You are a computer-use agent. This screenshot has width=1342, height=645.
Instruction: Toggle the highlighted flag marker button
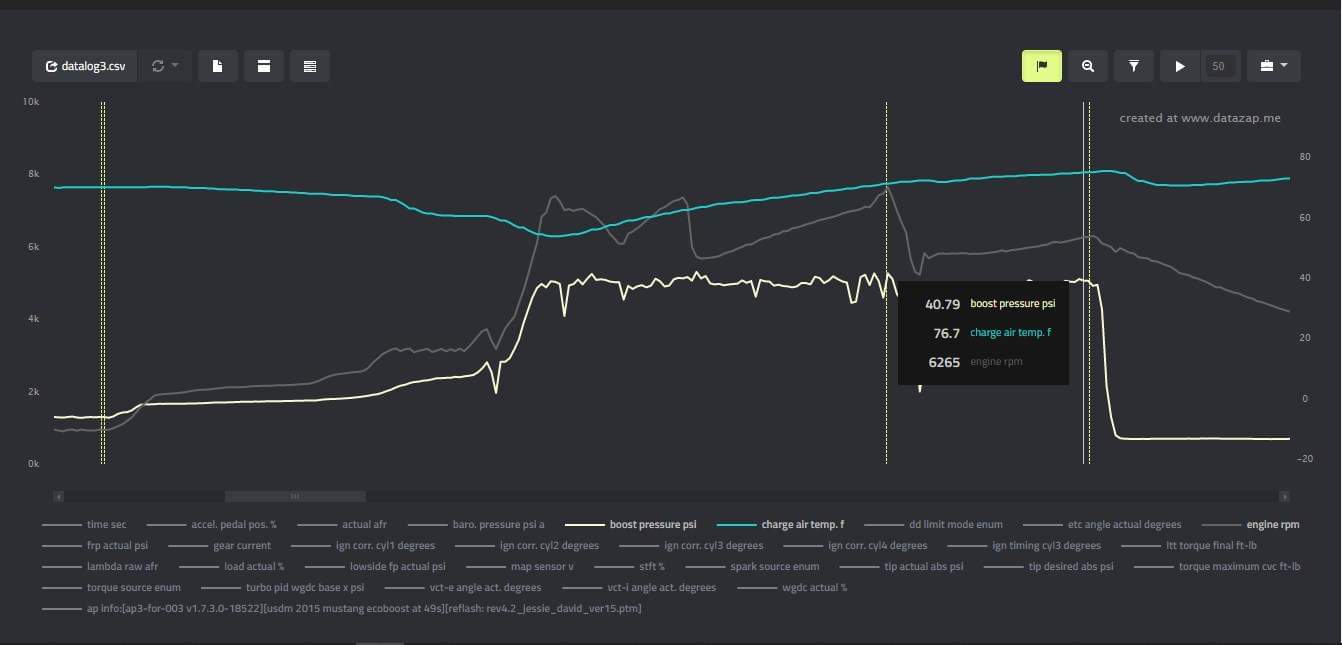coord(1041,66)
